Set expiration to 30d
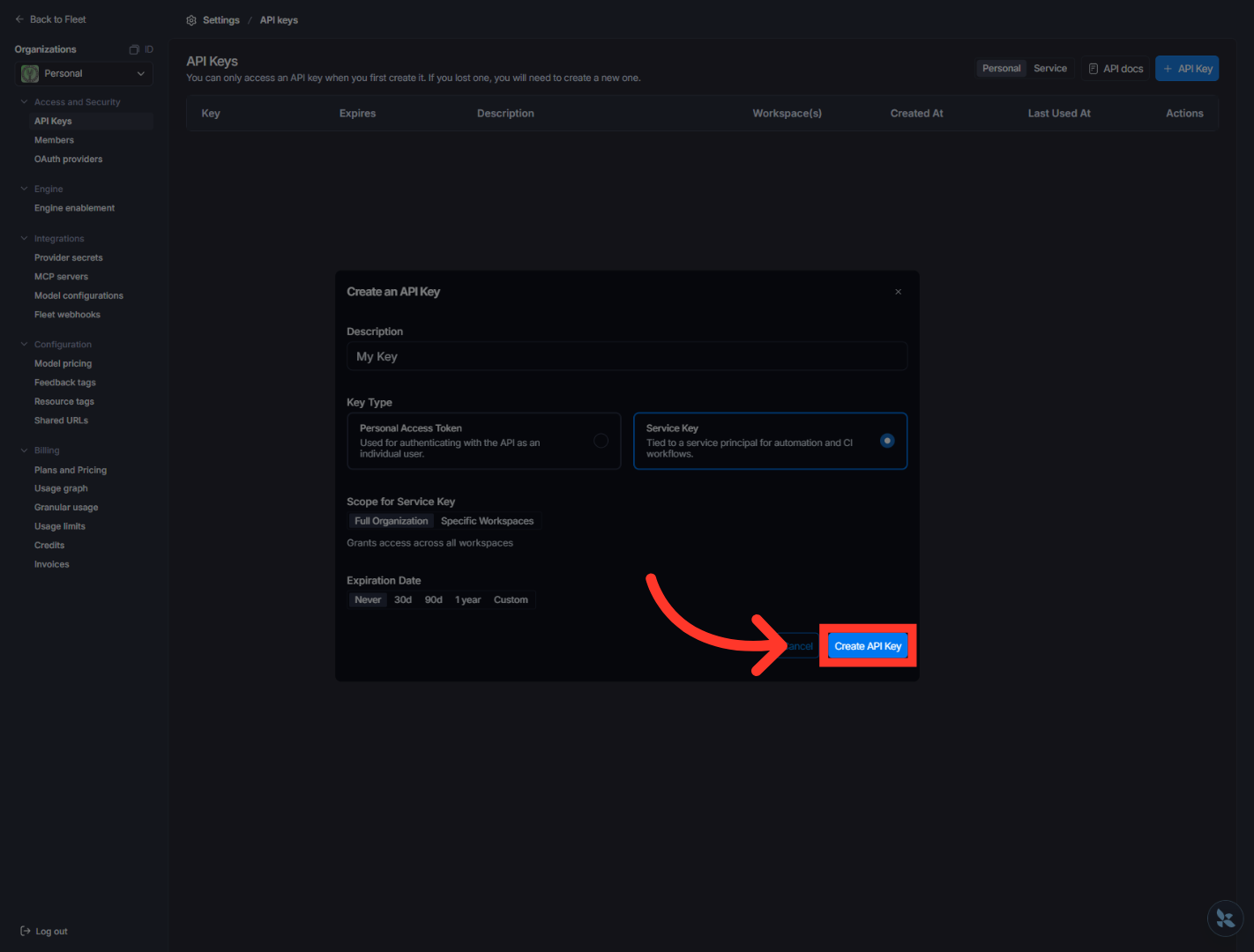 coord(403,599)
